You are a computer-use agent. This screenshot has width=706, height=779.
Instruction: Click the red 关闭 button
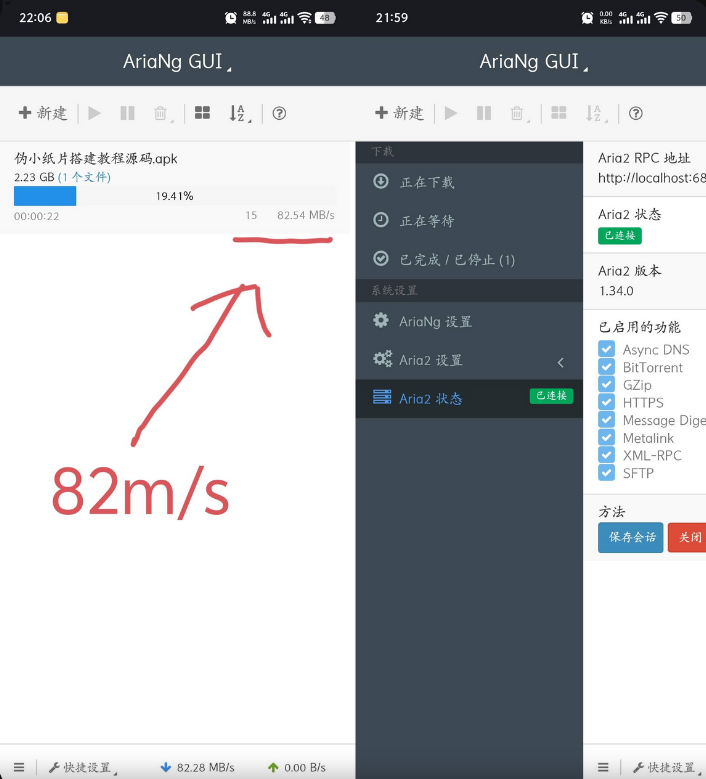[x=687, y=538]
